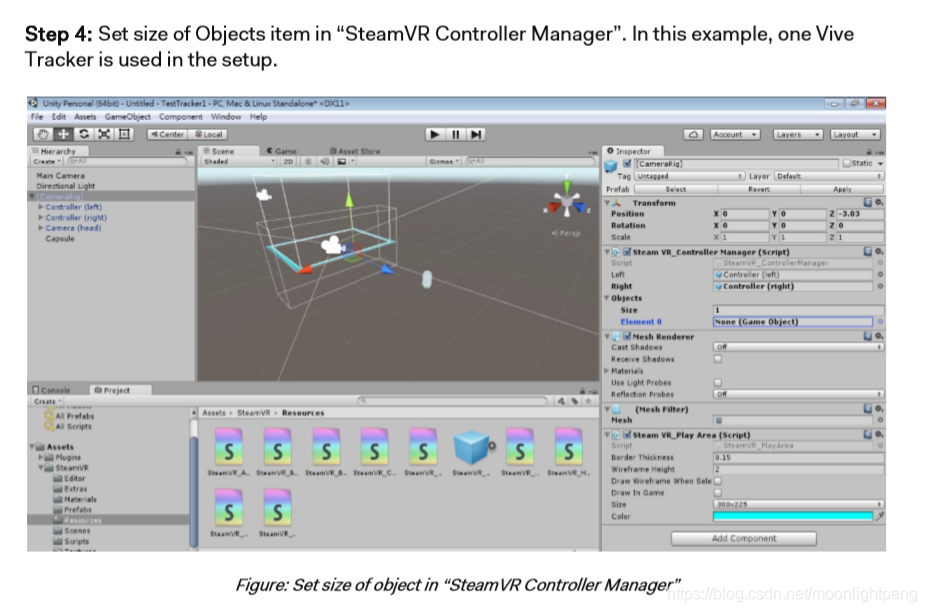Screen dimensions: 926x612
Task: Toggle Local coordinate space button
Action: tap(209, 135)
